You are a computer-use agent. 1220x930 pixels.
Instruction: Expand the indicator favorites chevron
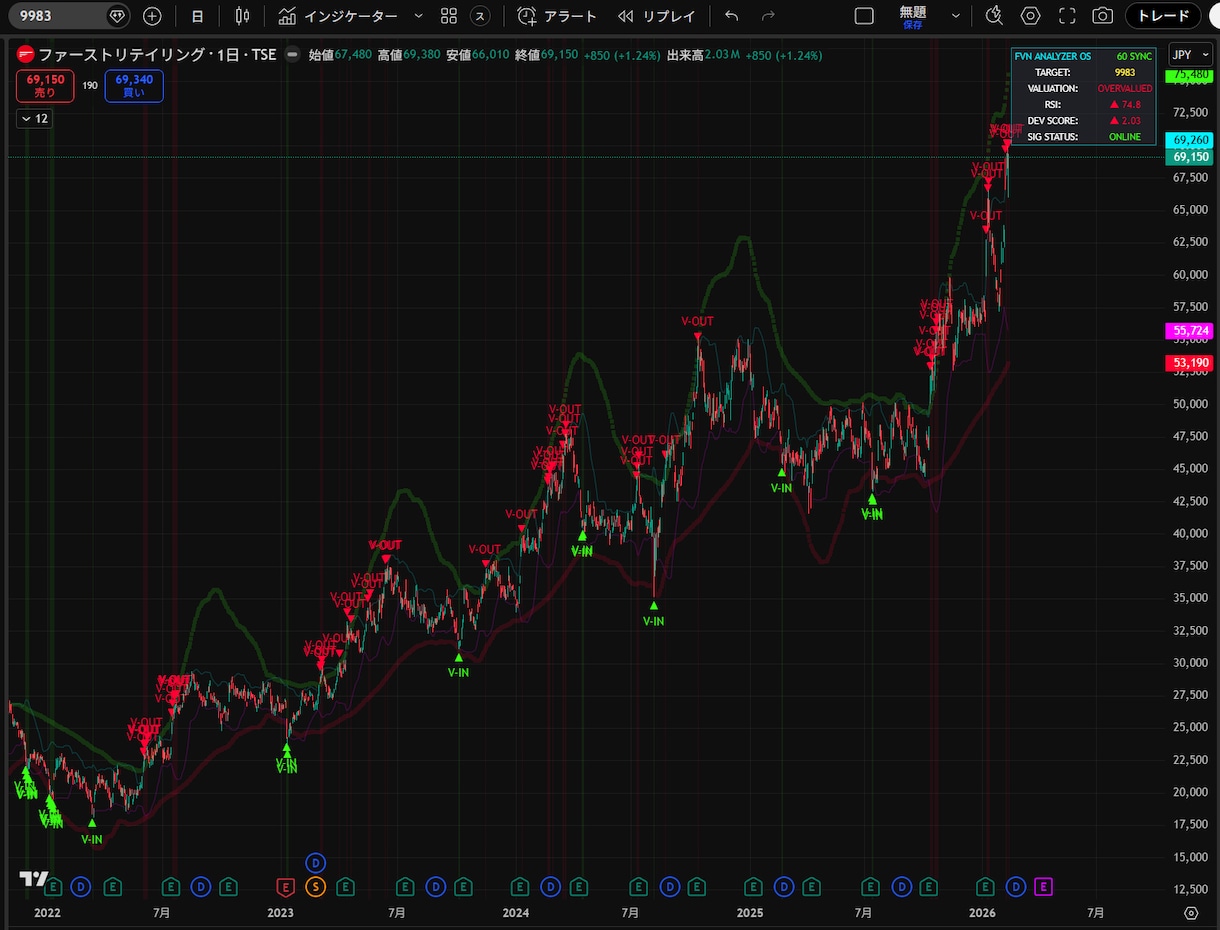418,16
